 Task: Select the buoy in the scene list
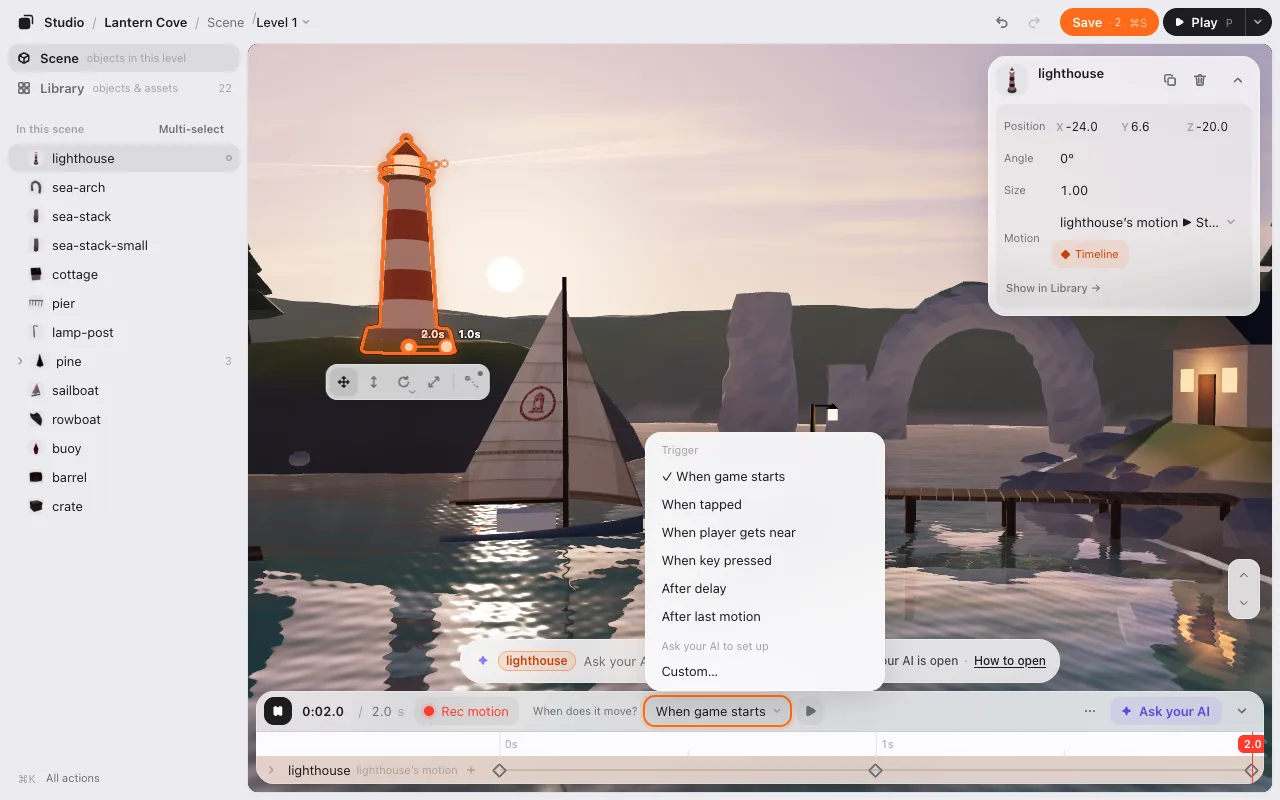click(124, 448)
